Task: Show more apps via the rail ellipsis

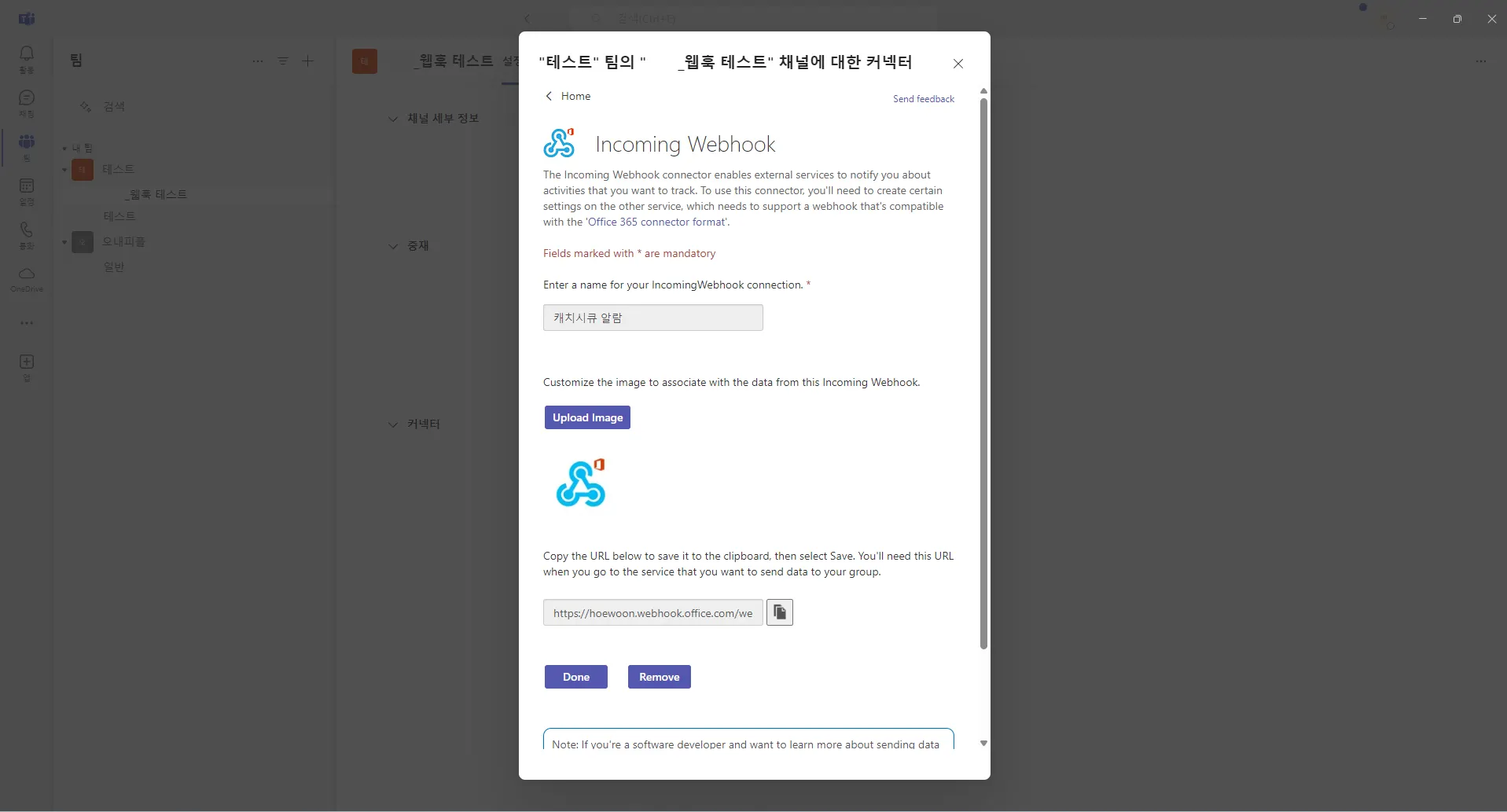Action: pos(27,323)
